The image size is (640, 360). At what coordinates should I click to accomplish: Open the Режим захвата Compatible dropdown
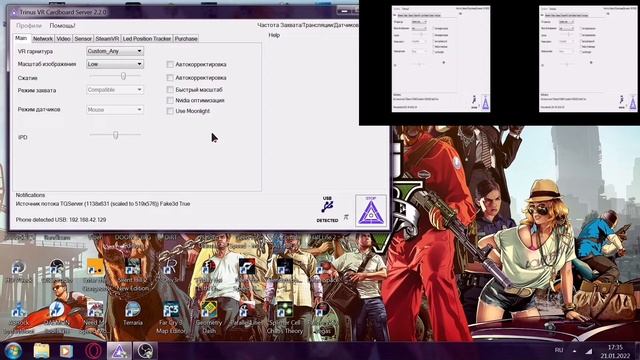pyautogui.click(x=115, y=90)
